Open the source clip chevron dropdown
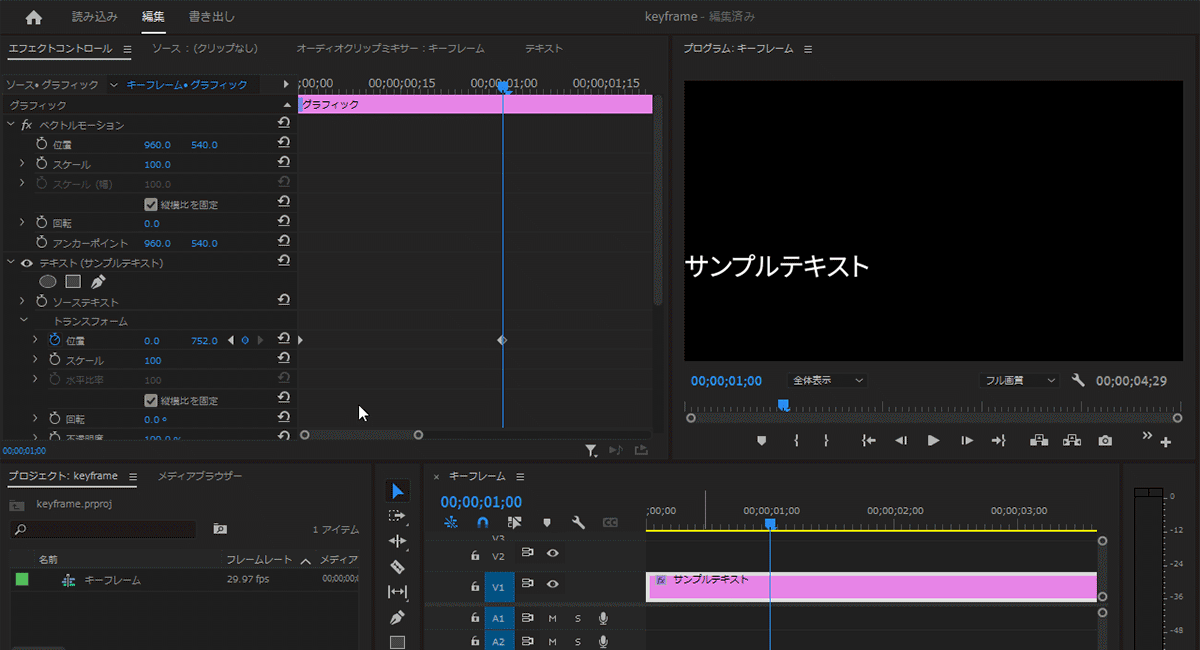 point(114,85)
